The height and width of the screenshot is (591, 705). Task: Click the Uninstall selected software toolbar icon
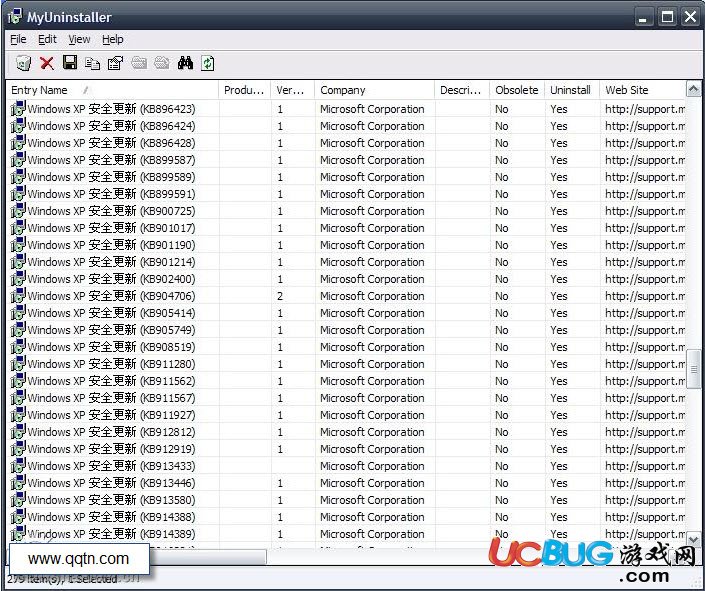pos(23,63)
